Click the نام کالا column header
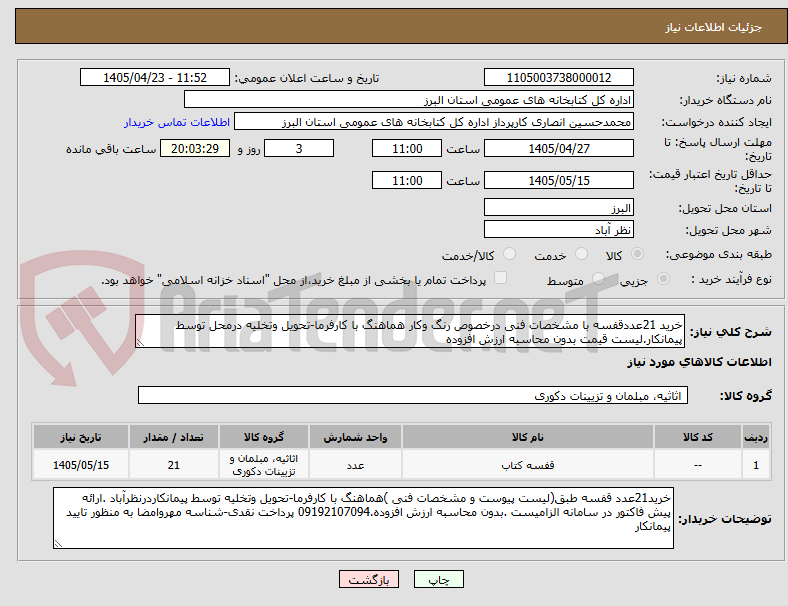Screen dimensions: 788x606 pos(528,437)
